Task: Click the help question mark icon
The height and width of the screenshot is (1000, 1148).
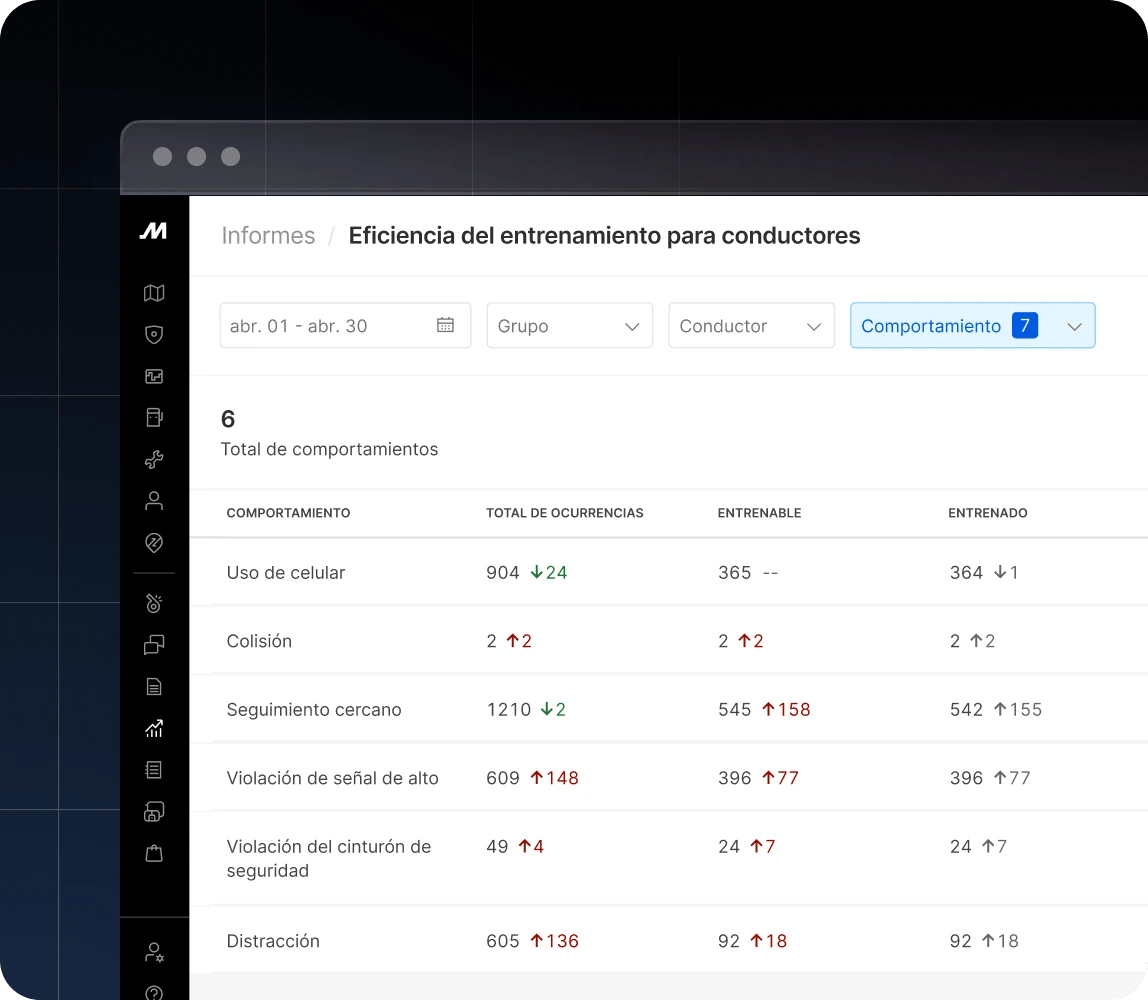Action: (x=153, y=992)
